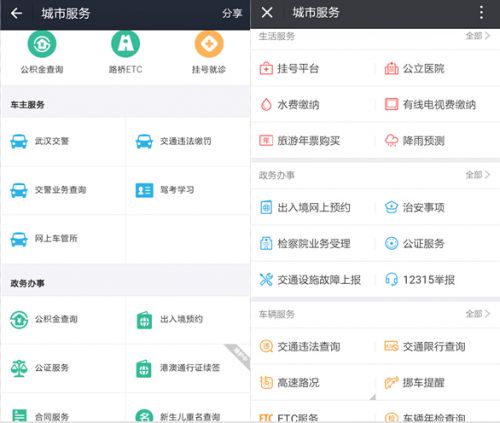Open the 路桥ETC round icon

[x=125, y=44]
